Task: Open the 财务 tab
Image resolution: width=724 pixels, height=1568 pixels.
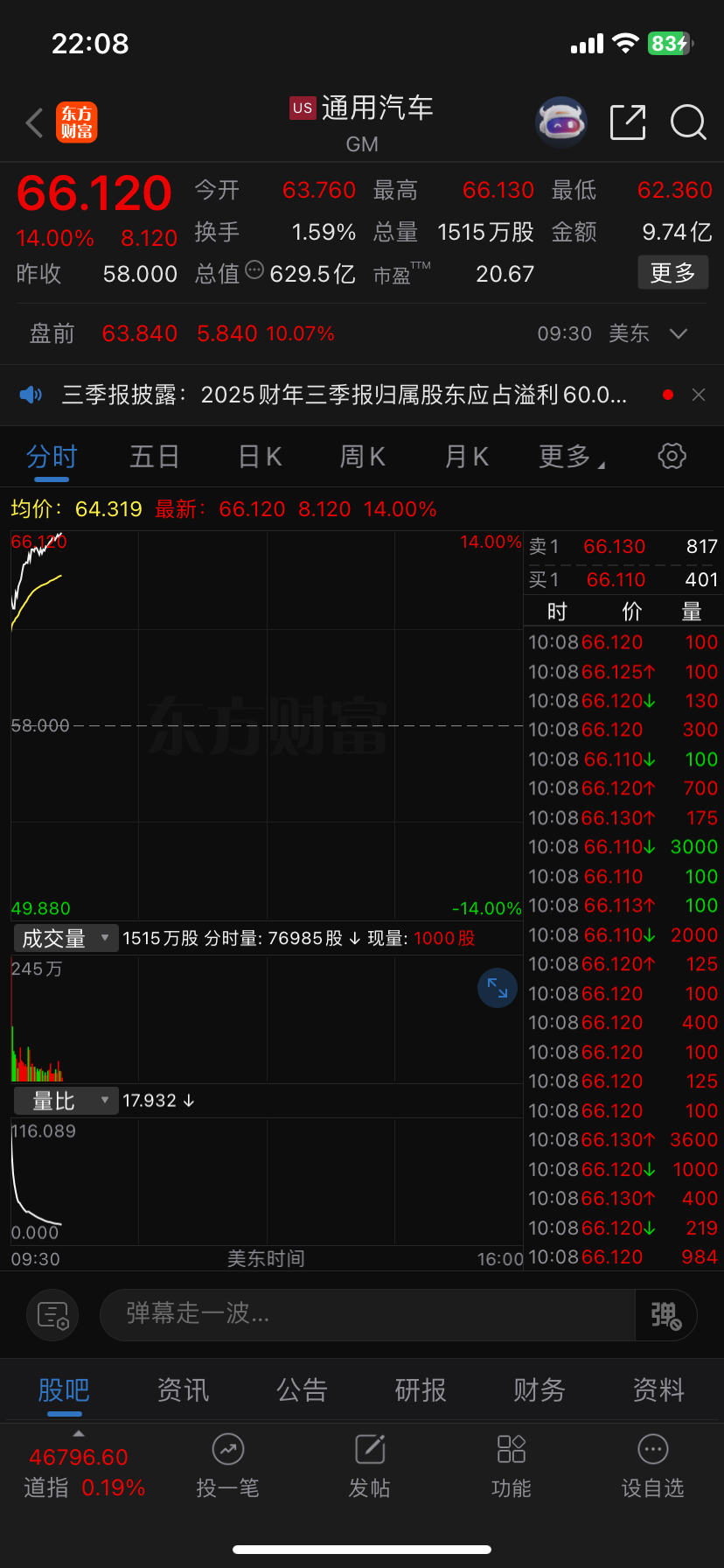Action: (540, 1389)
